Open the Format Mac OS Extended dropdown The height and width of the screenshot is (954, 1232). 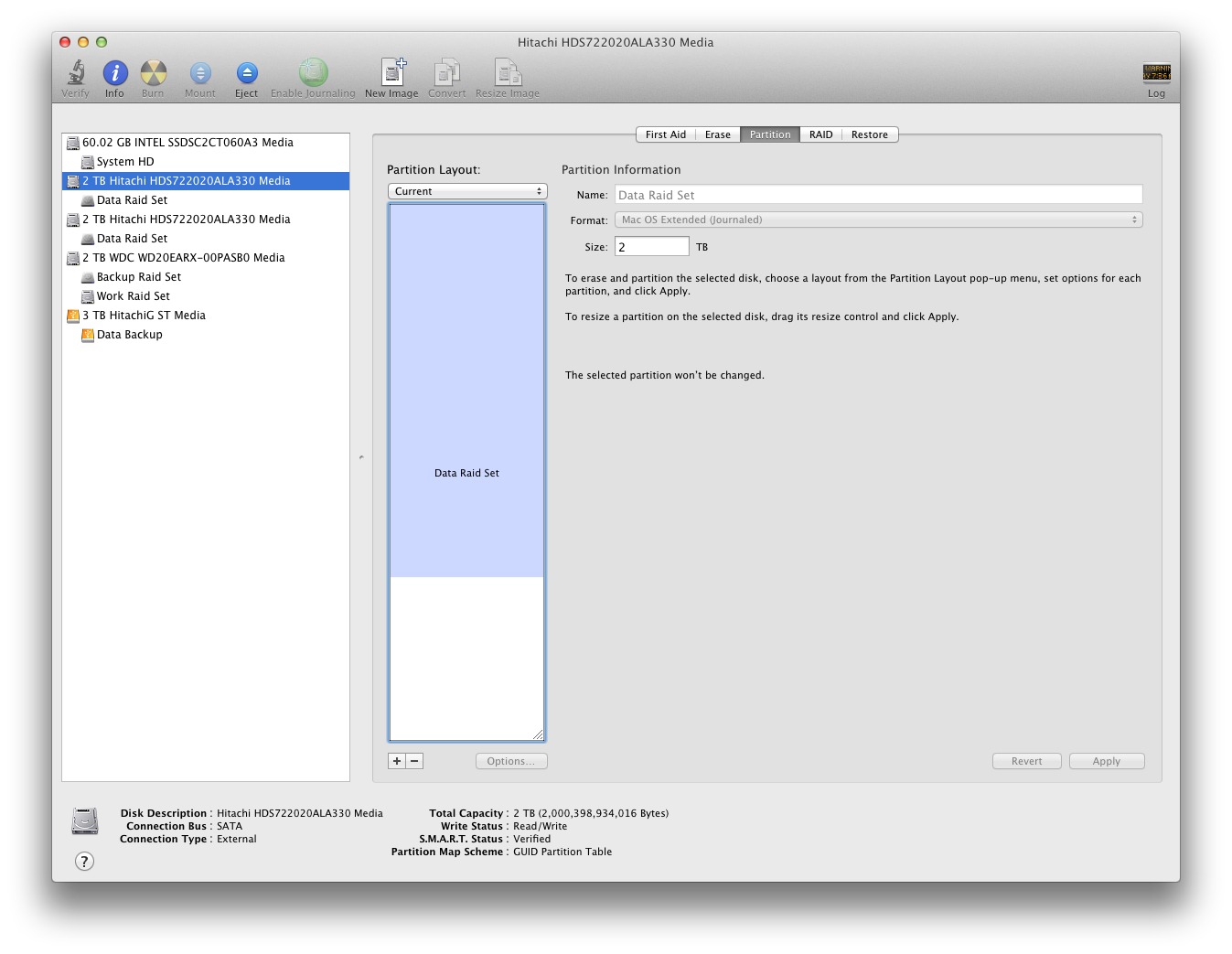(879, 220)
